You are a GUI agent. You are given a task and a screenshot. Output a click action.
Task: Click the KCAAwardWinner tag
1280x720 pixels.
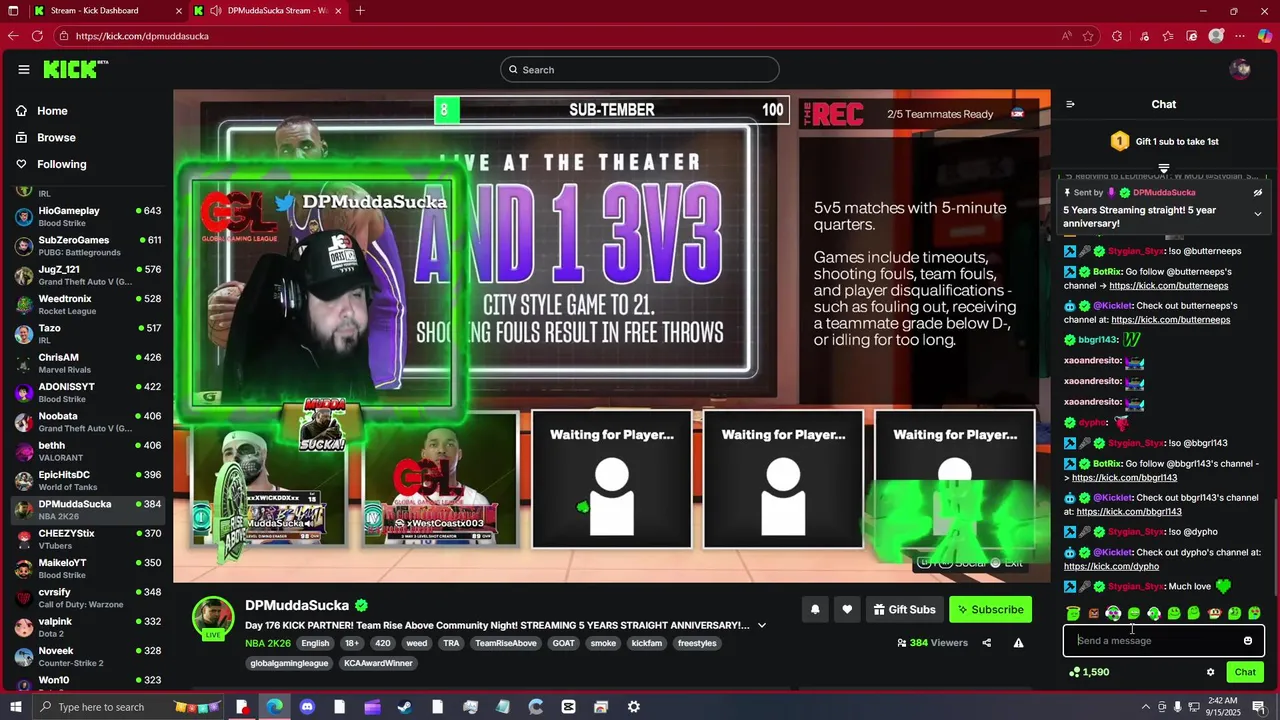[379, 663]
